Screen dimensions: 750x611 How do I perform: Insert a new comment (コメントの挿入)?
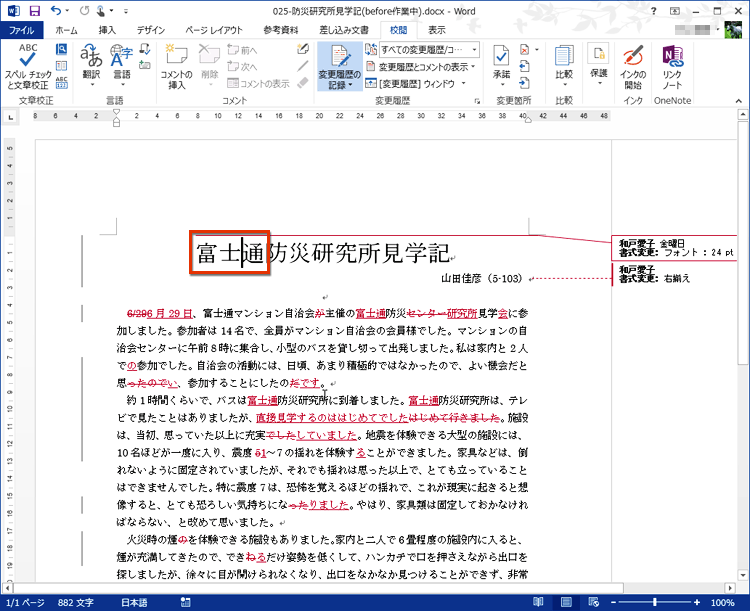click(176, 66)
